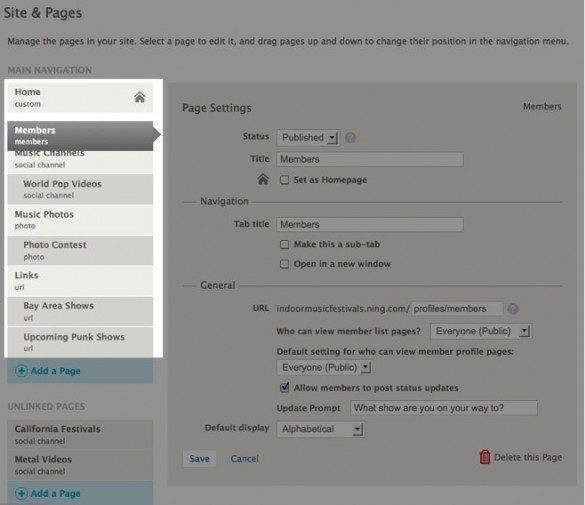Screen dimensions: 585x505
Task: Click the help icon next to URL field
Action: point(513,309)
